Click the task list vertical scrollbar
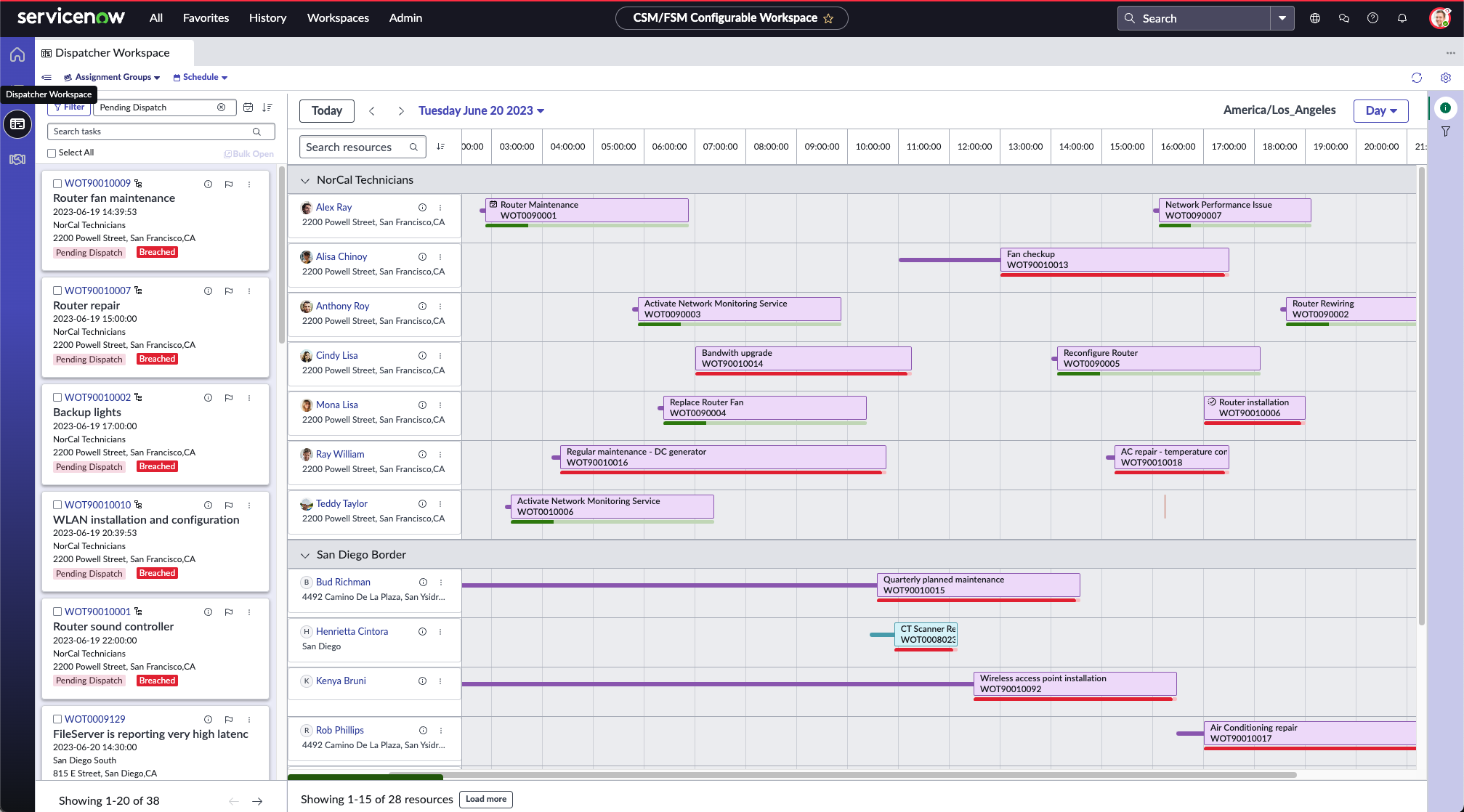Screen dimensions: 1464x812 (x=282, y=254)
